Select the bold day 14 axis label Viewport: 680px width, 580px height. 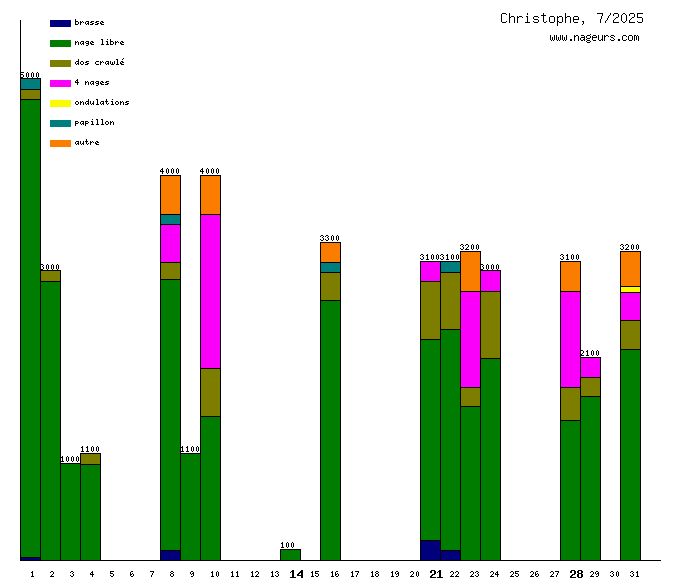pyautogui.click(x=296, y=574)
